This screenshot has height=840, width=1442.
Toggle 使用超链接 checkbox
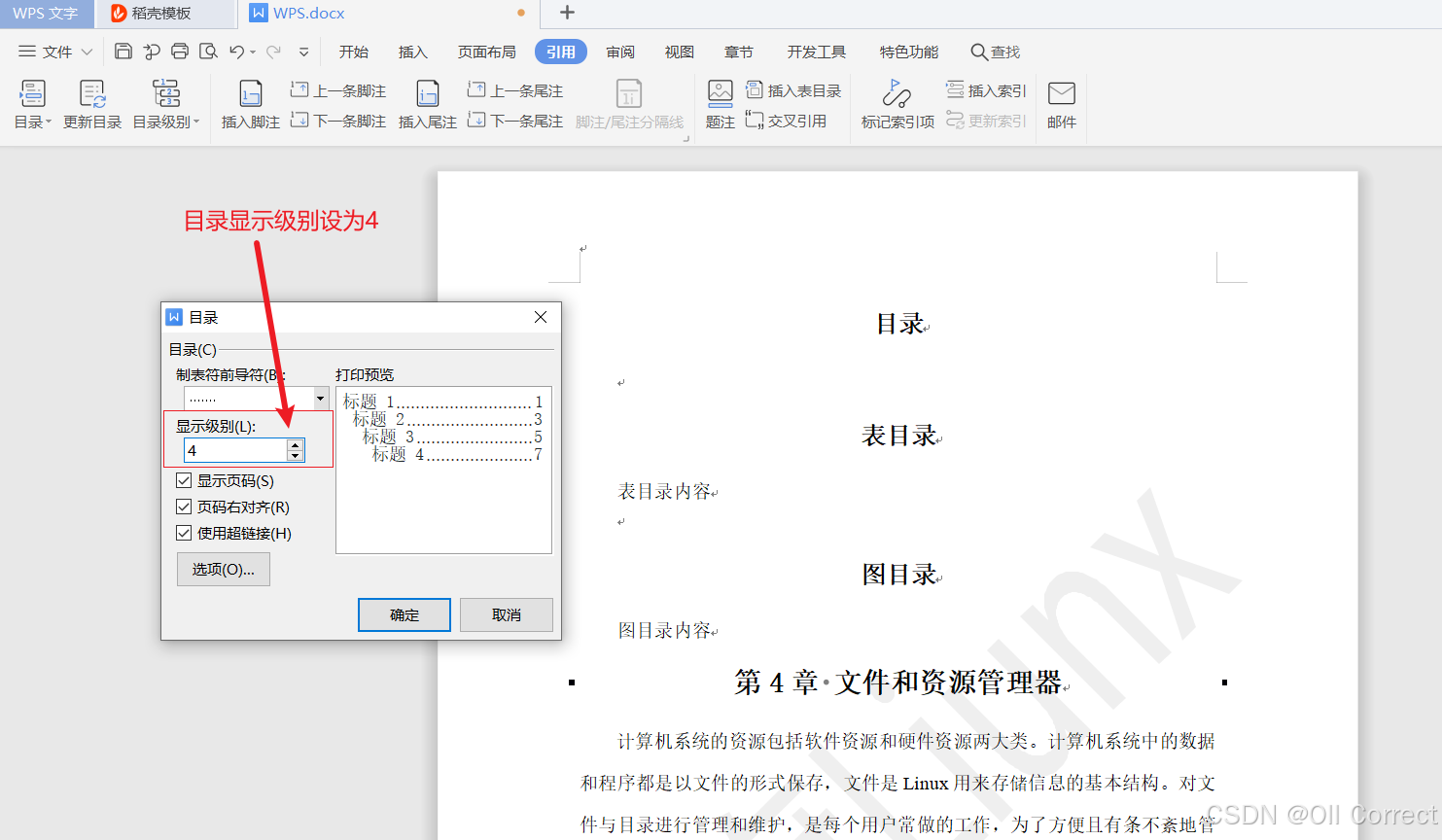pos(184,533)
